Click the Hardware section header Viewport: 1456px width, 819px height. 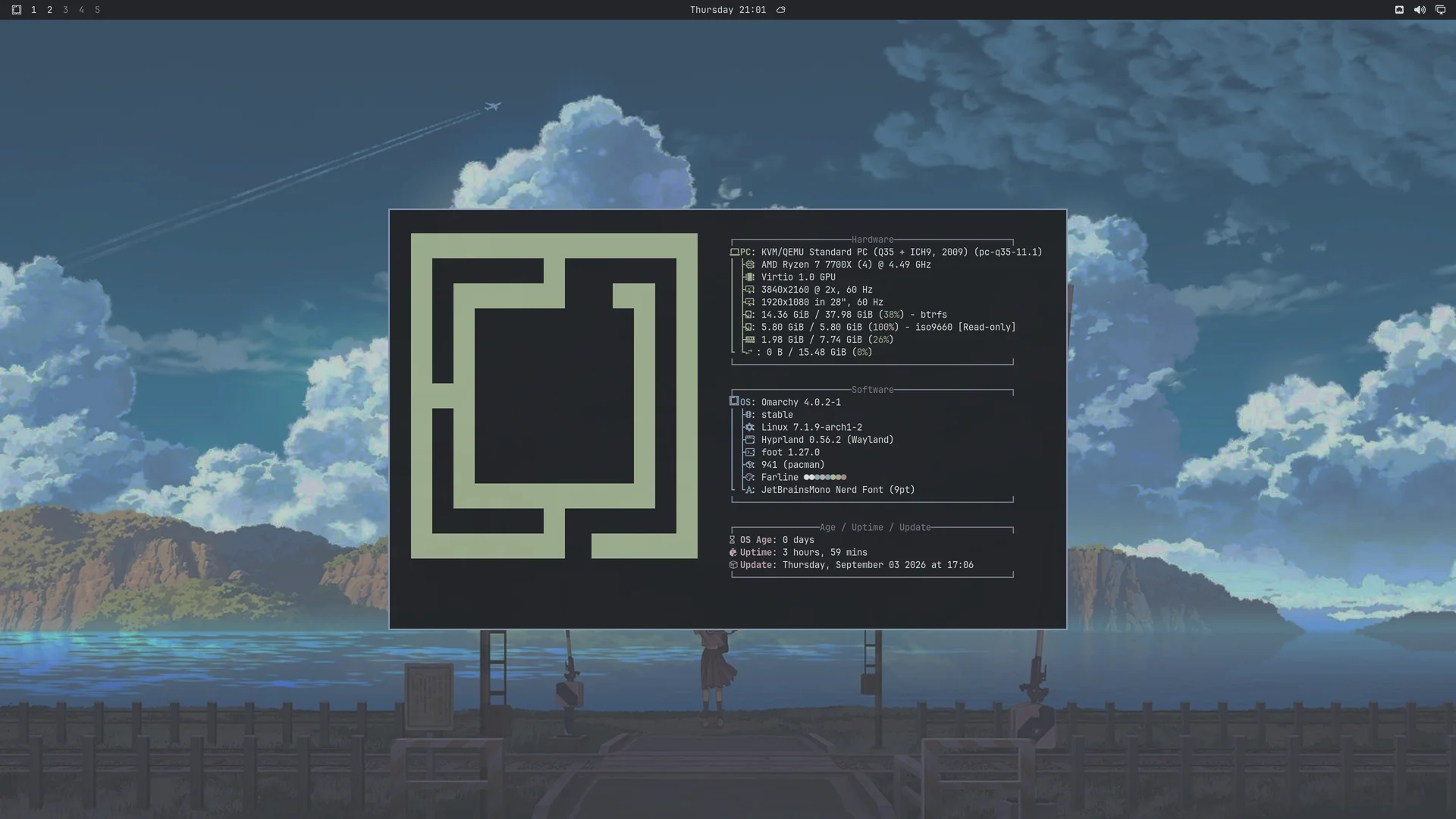[x=872, y=240]
